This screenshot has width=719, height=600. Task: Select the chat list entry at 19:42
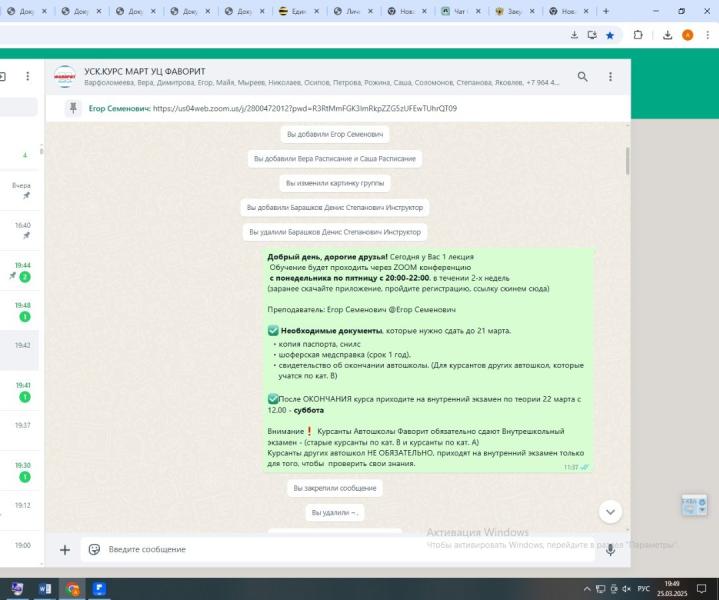[x=19, y=351]
